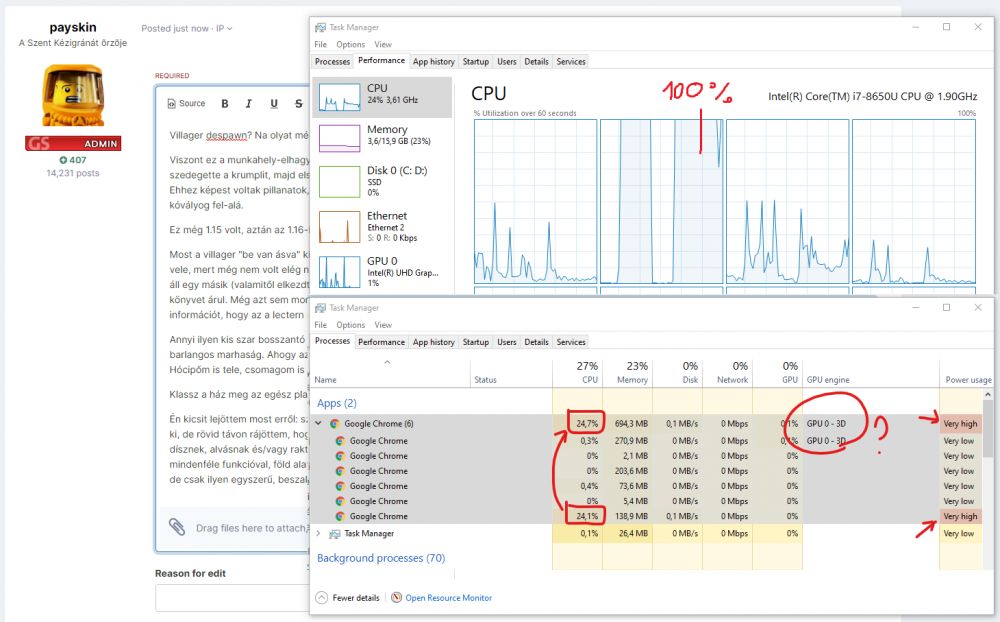Select GPU 0 performance item
Viewport: 1000px width, 622px height.
(x=383, y=271)
